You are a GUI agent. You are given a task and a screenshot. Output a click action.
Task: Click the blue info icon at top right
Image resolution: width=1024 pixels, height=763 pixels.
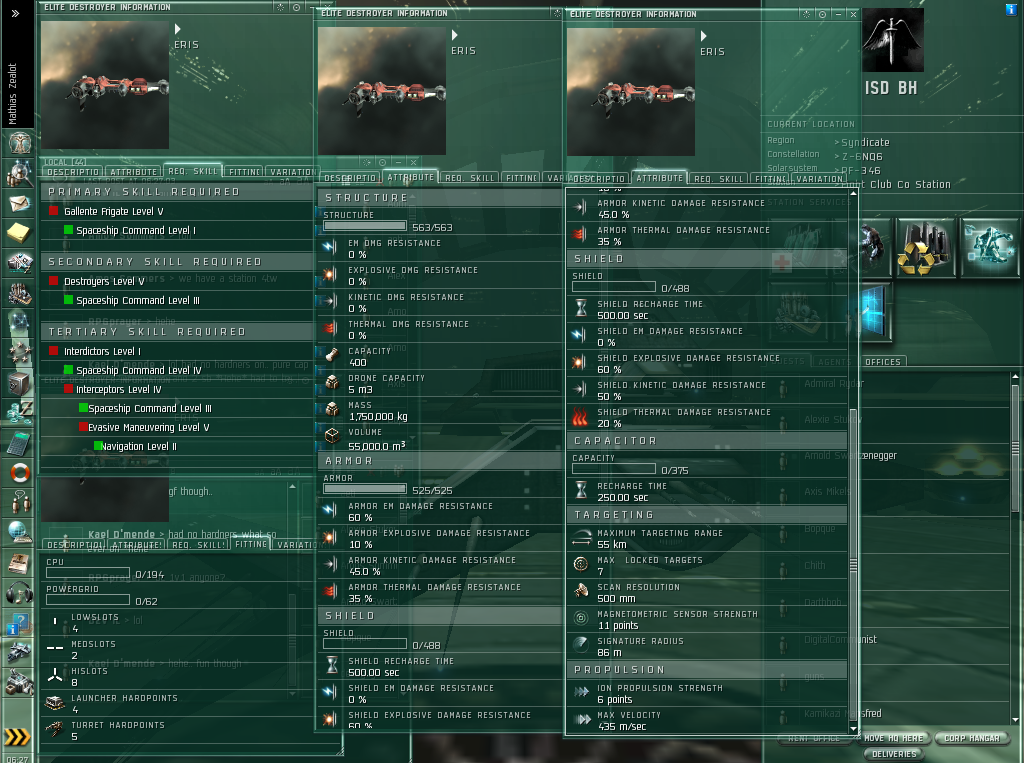coord(1011,9)
